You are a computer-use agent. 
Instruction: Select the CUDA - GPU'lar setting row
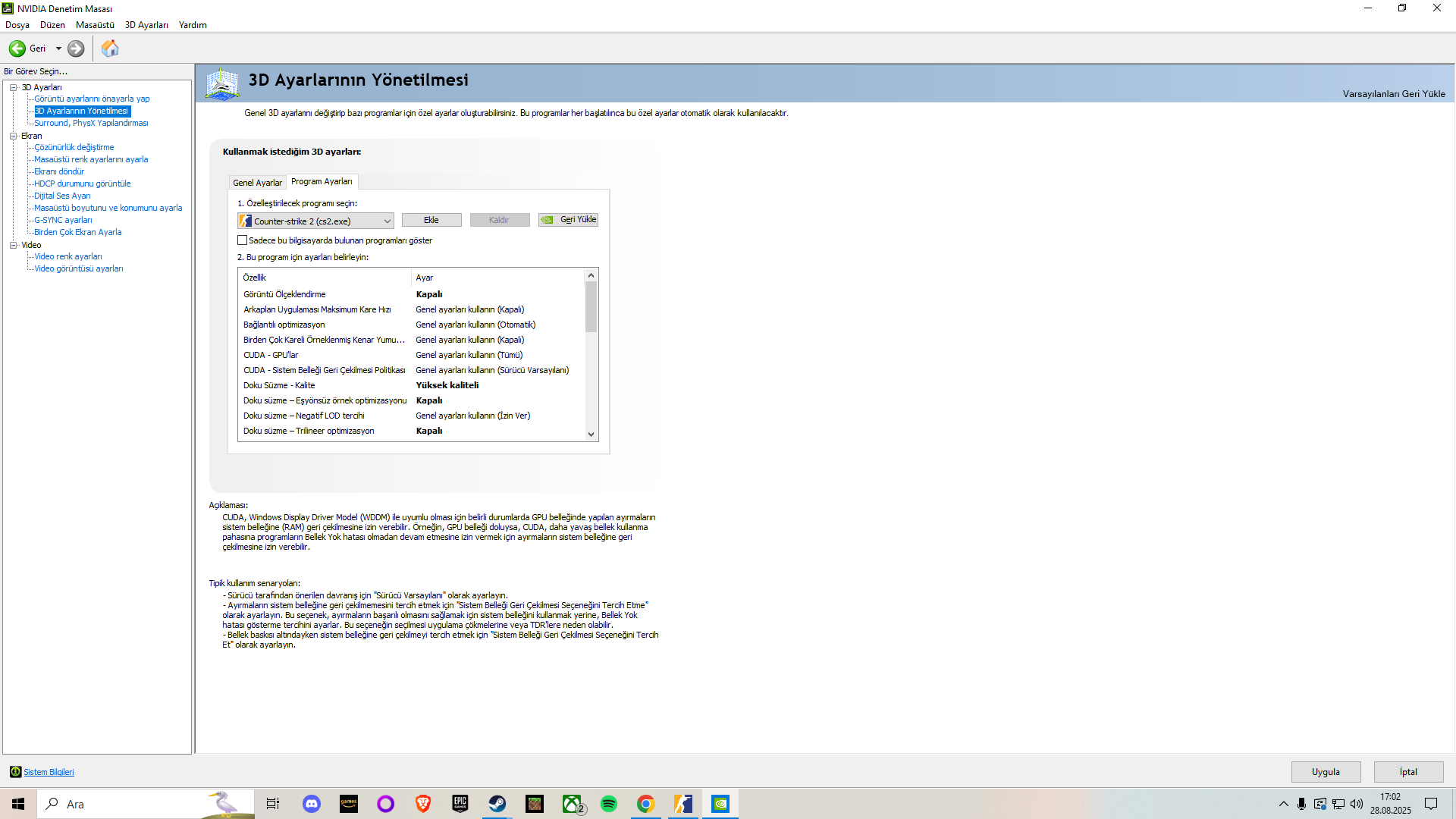pyautogui.click(x=412, y=355)
